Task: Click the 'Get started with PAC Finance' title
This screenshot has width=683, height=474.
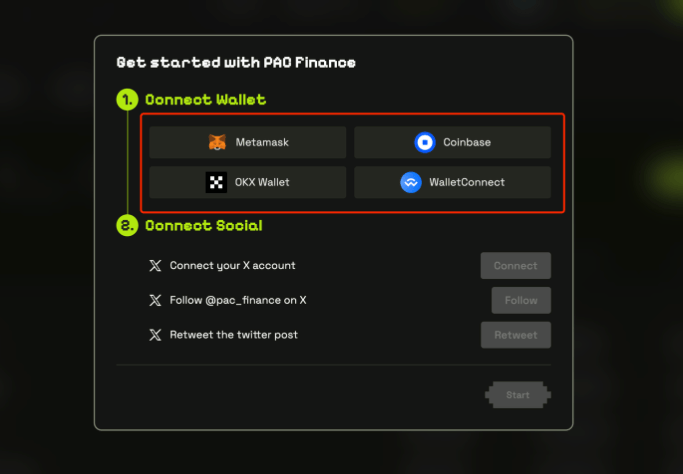Action: tap(236, 63)
